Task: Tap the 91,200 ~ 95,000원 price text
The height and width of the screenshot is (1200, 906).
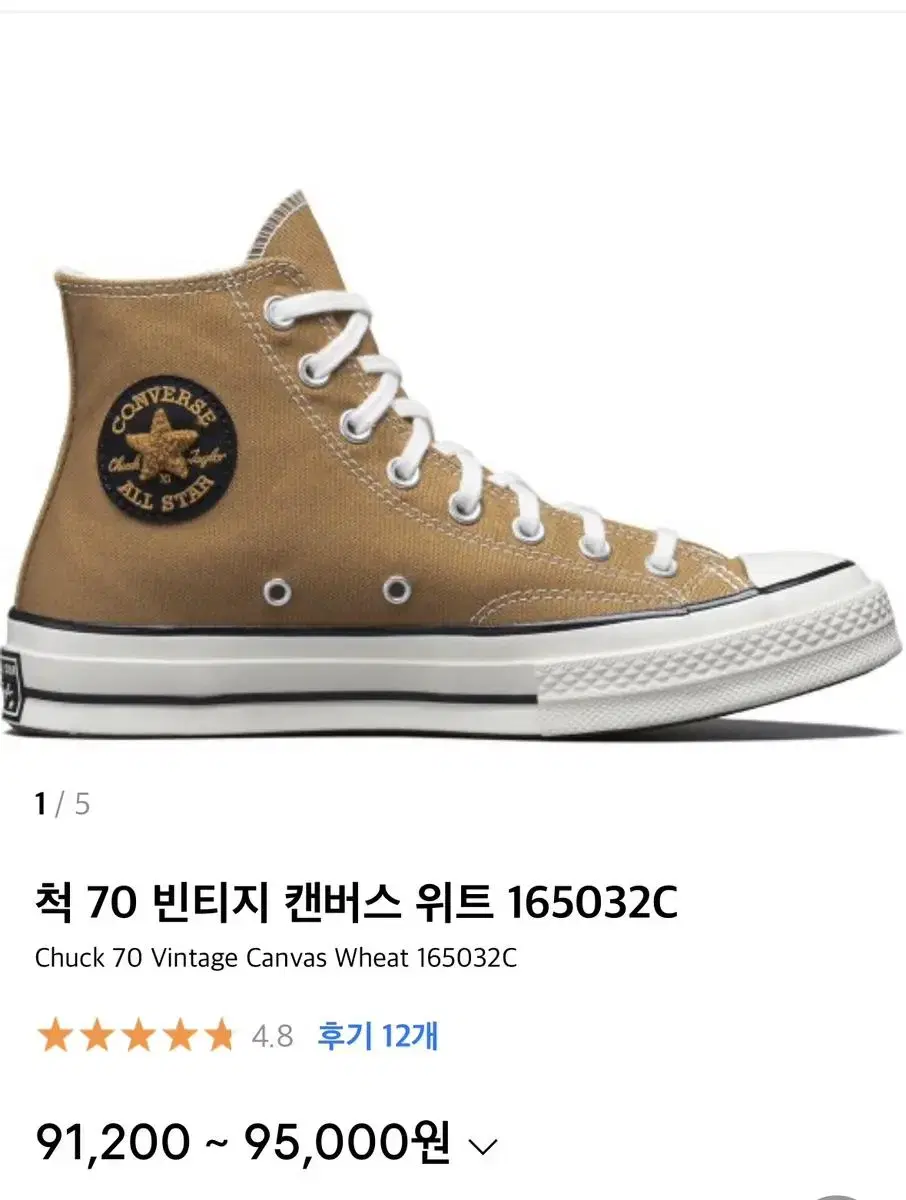Action: coord(243,1143)
